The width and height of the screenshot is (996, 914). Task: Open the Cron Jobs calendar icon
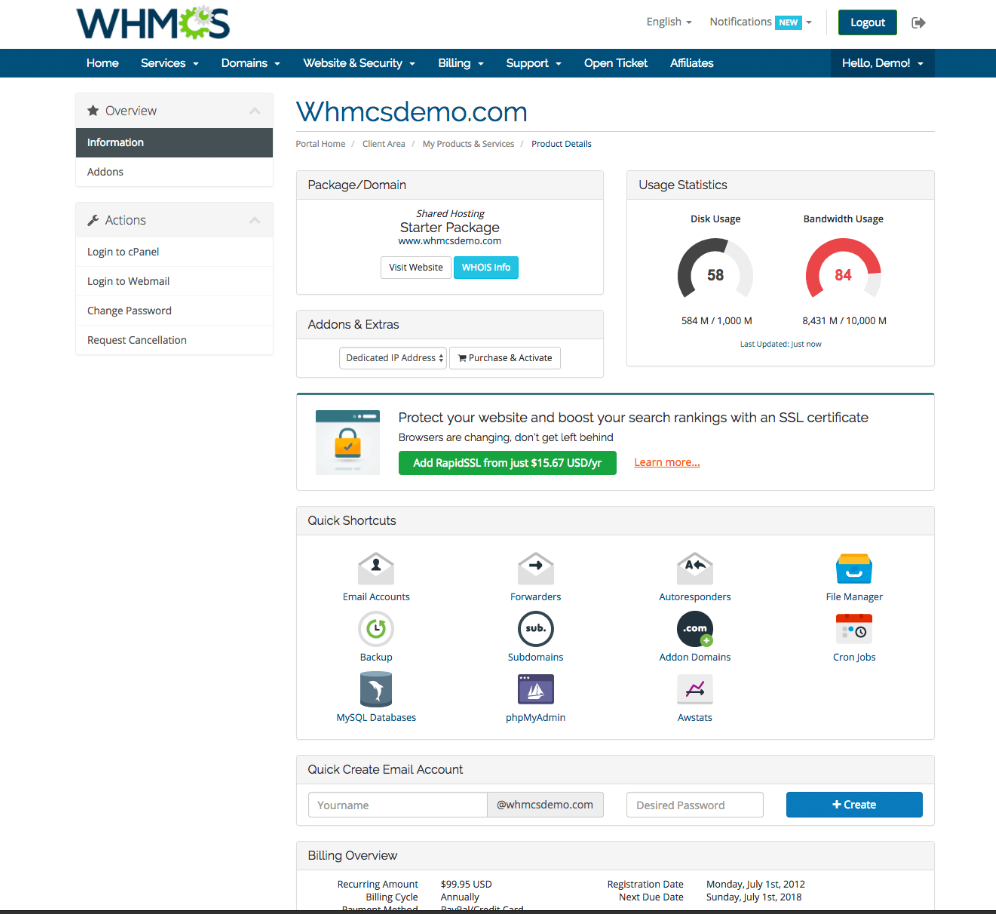(x=854, y=629)
